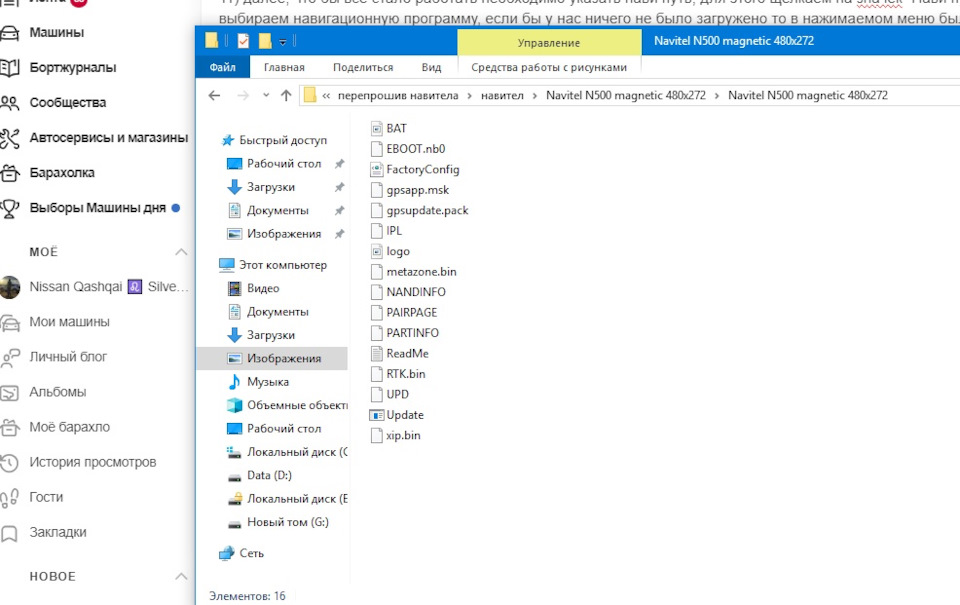
Task: Click the Сообщества people icon in the sidebar
Action: [x=10, y=103]
